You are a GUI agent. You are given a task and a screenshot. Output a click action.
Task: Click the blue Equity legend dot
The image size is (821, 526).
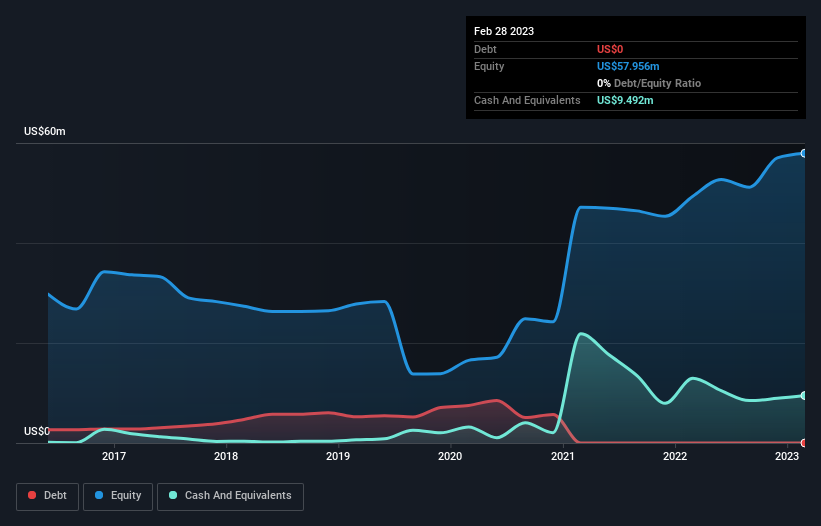tap(99, 495)
